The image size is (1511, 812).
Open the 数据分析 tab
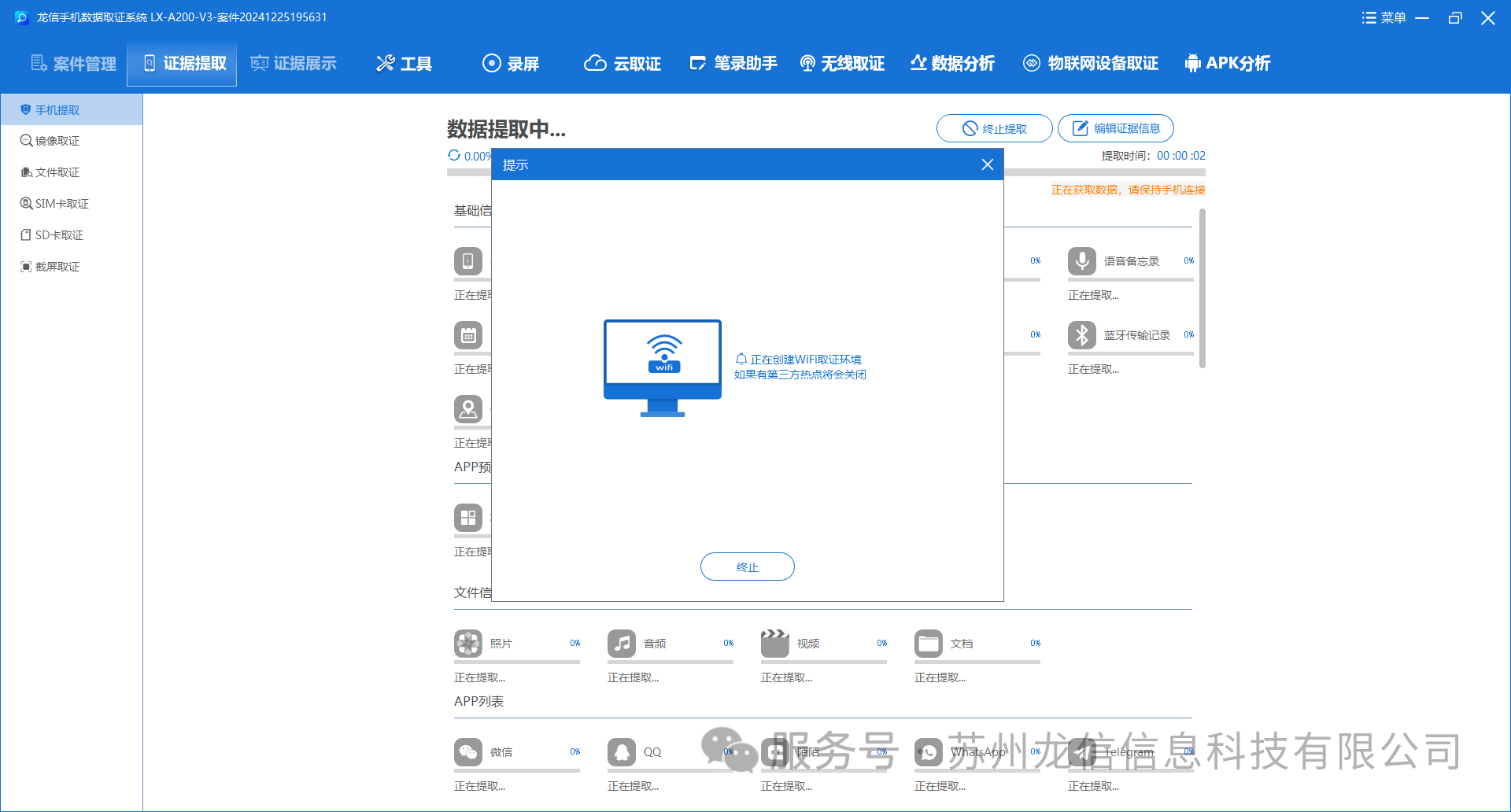(952, 64)
